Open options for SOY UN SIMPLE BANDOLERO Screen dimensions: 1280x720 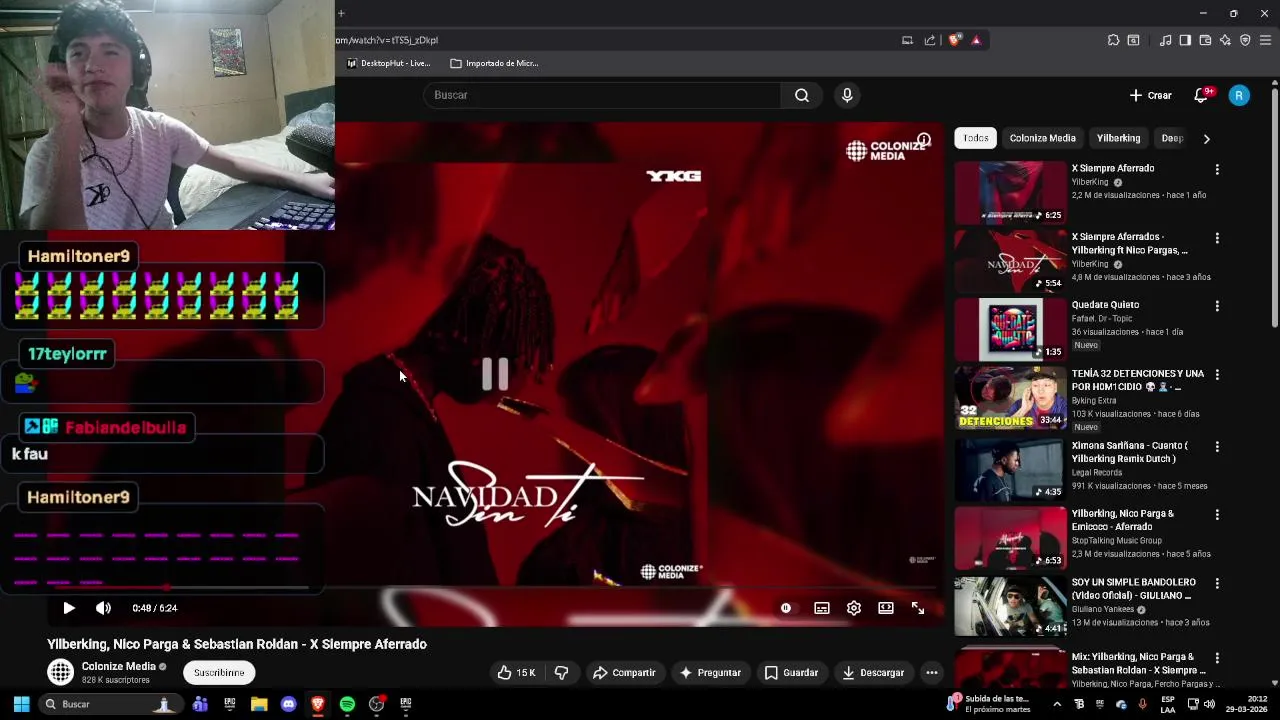1217,583
